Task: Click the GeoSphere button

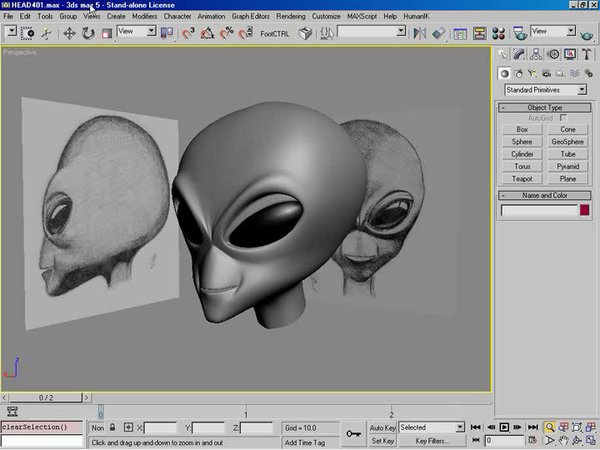Action: coord(567,142)
